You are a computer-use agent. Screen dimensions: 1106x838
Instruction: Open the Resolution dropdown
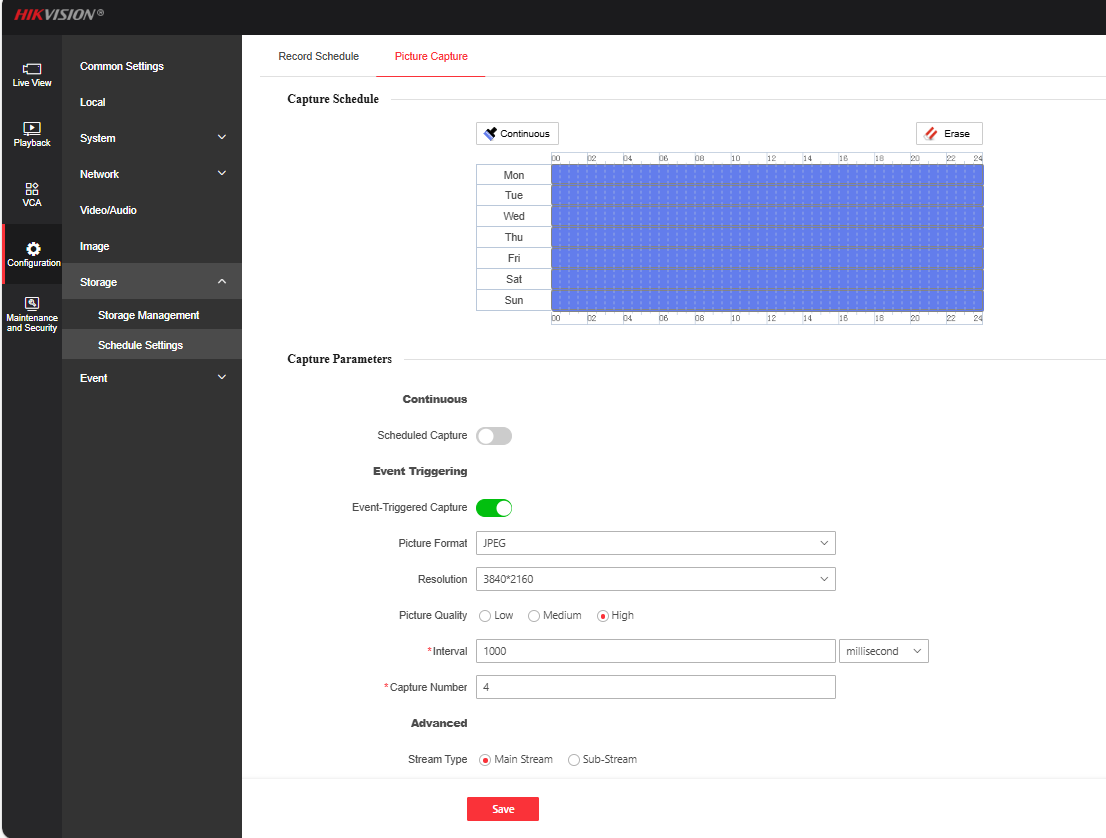point(655,579)
